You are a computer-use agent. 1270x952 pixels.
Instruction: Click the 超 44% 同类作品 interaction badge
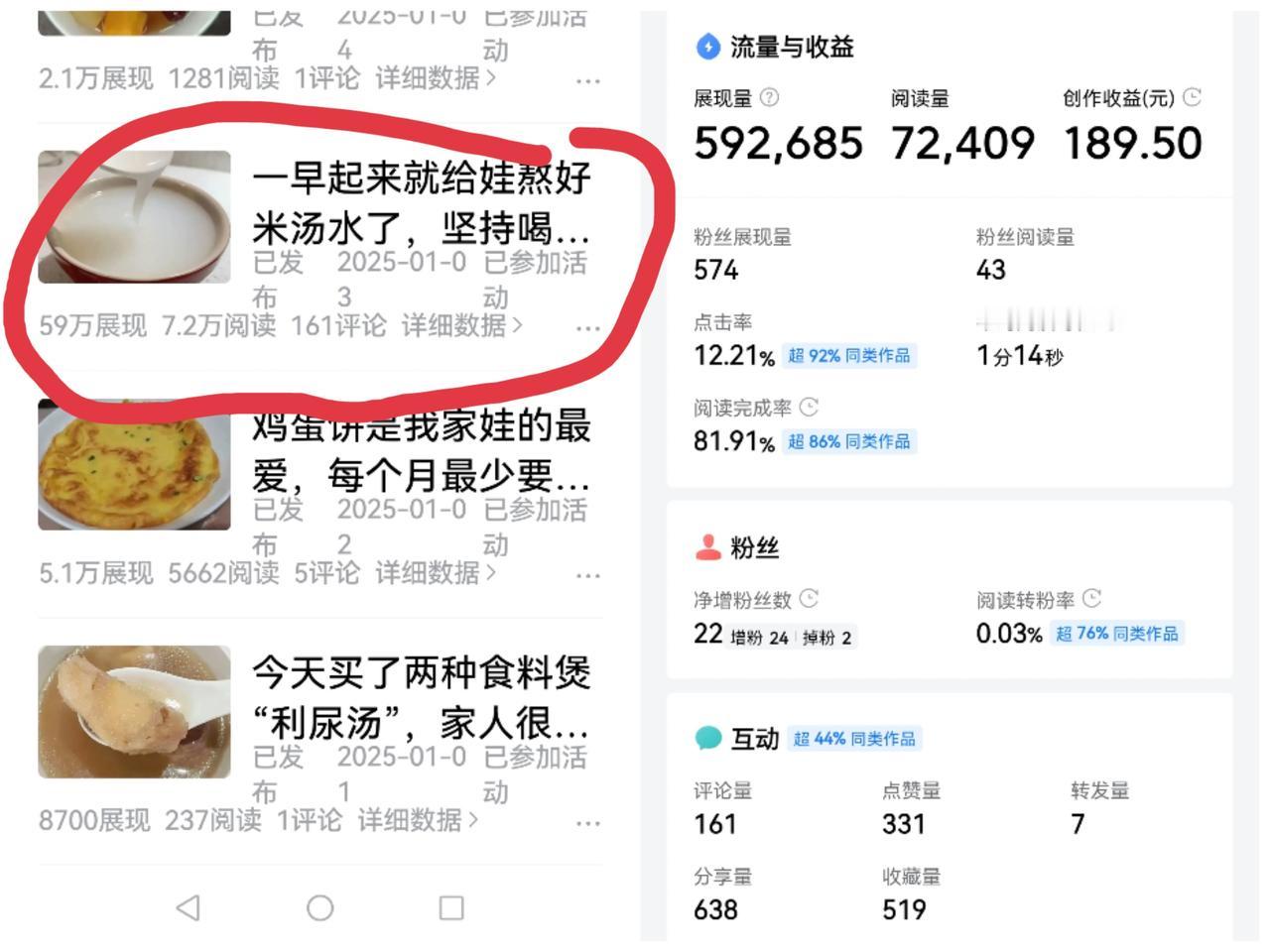tap(854, 739)
